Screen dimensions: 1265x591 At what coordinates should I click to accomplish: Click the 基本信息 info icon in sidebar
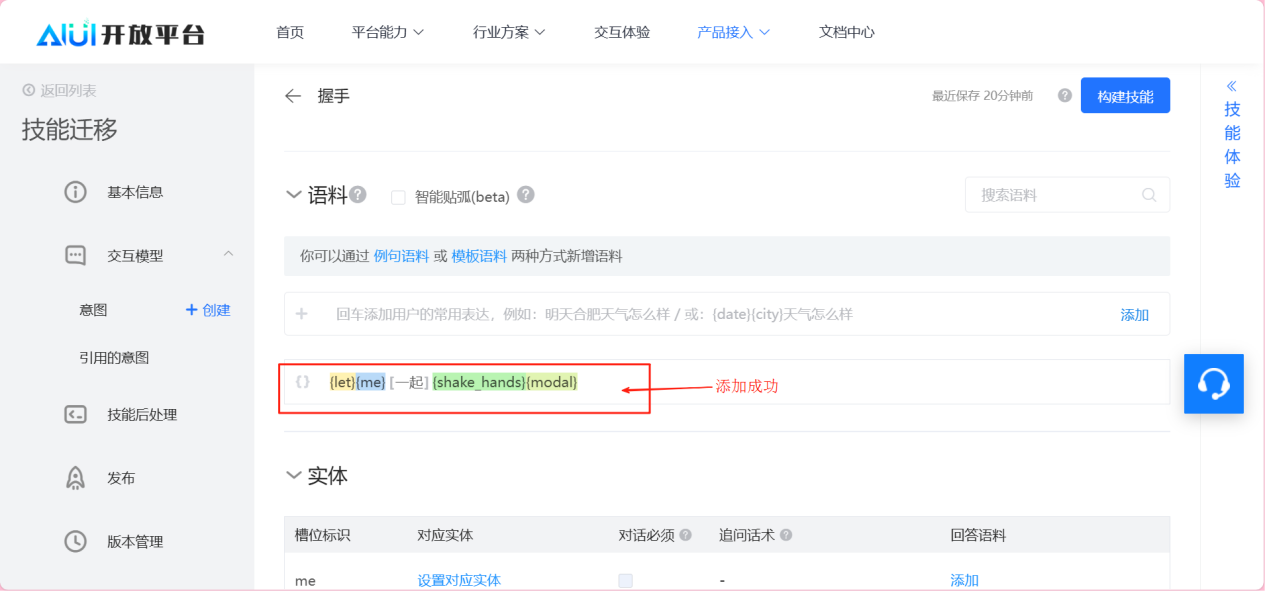point(75,192)
